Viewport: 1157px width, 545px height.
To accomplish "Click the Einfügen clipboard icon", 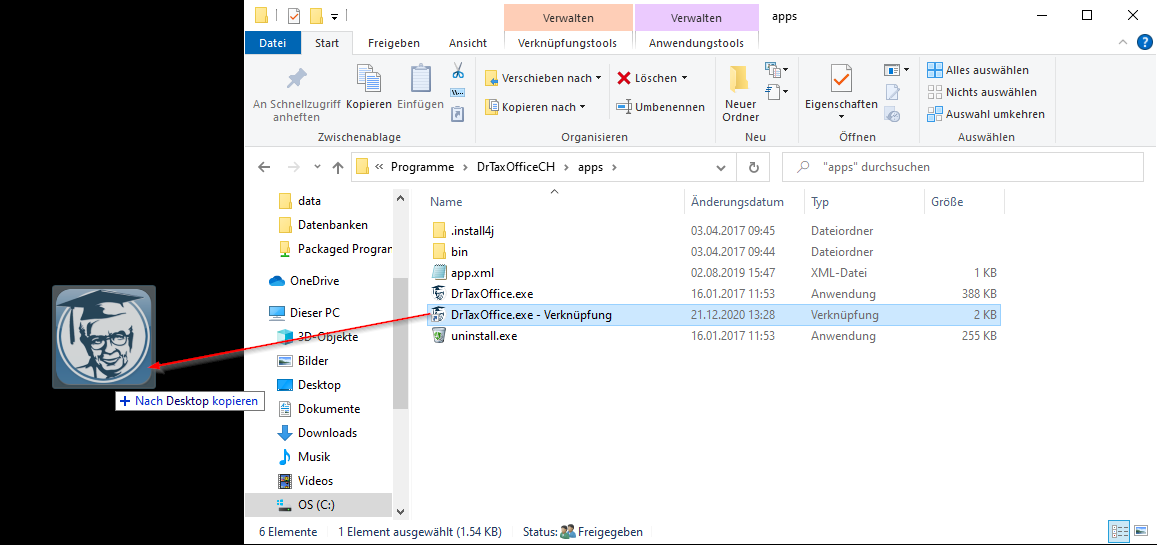I will point(421,79).
